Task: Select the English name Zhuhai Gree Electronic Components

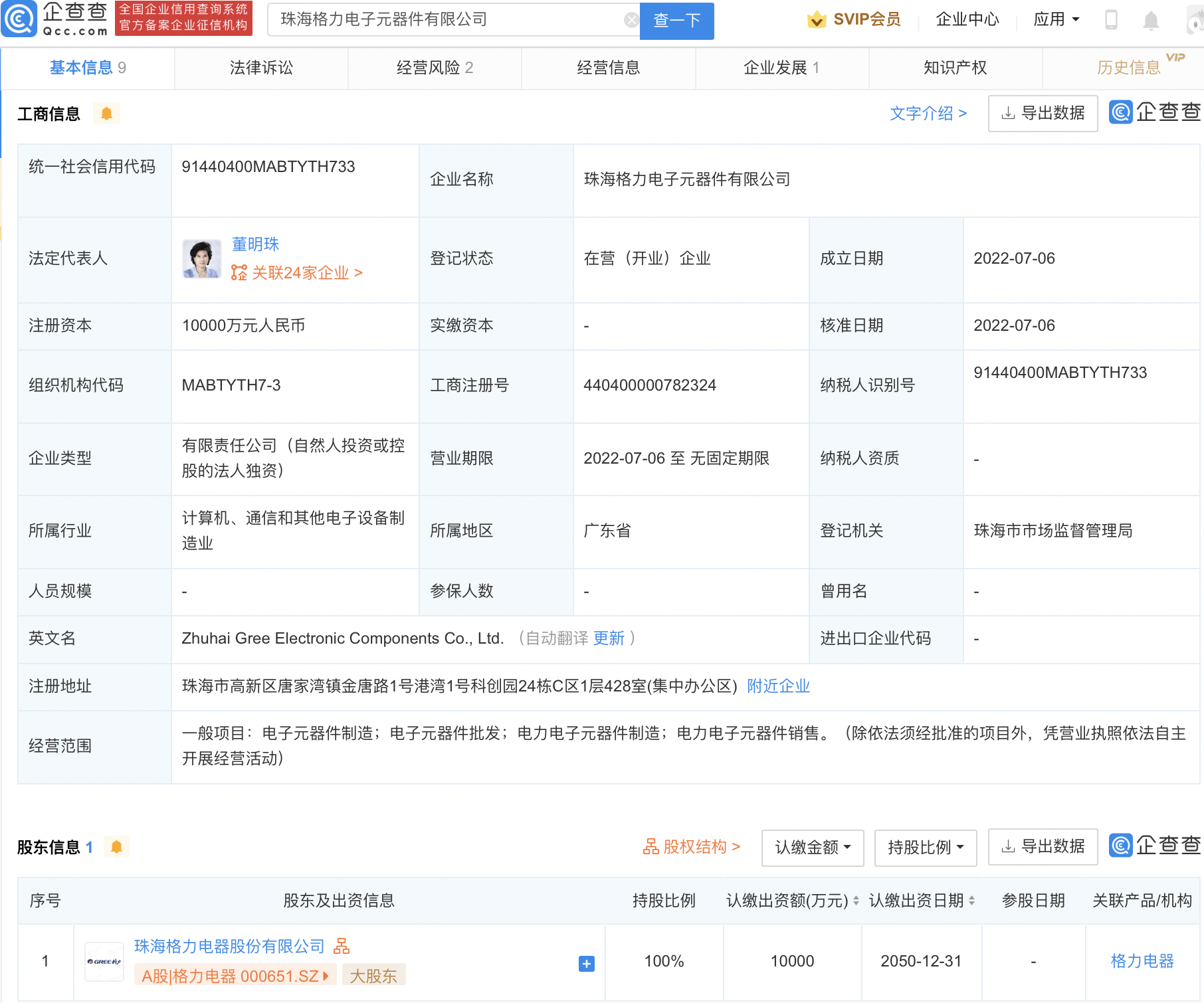Action: [x=343, y=638]
